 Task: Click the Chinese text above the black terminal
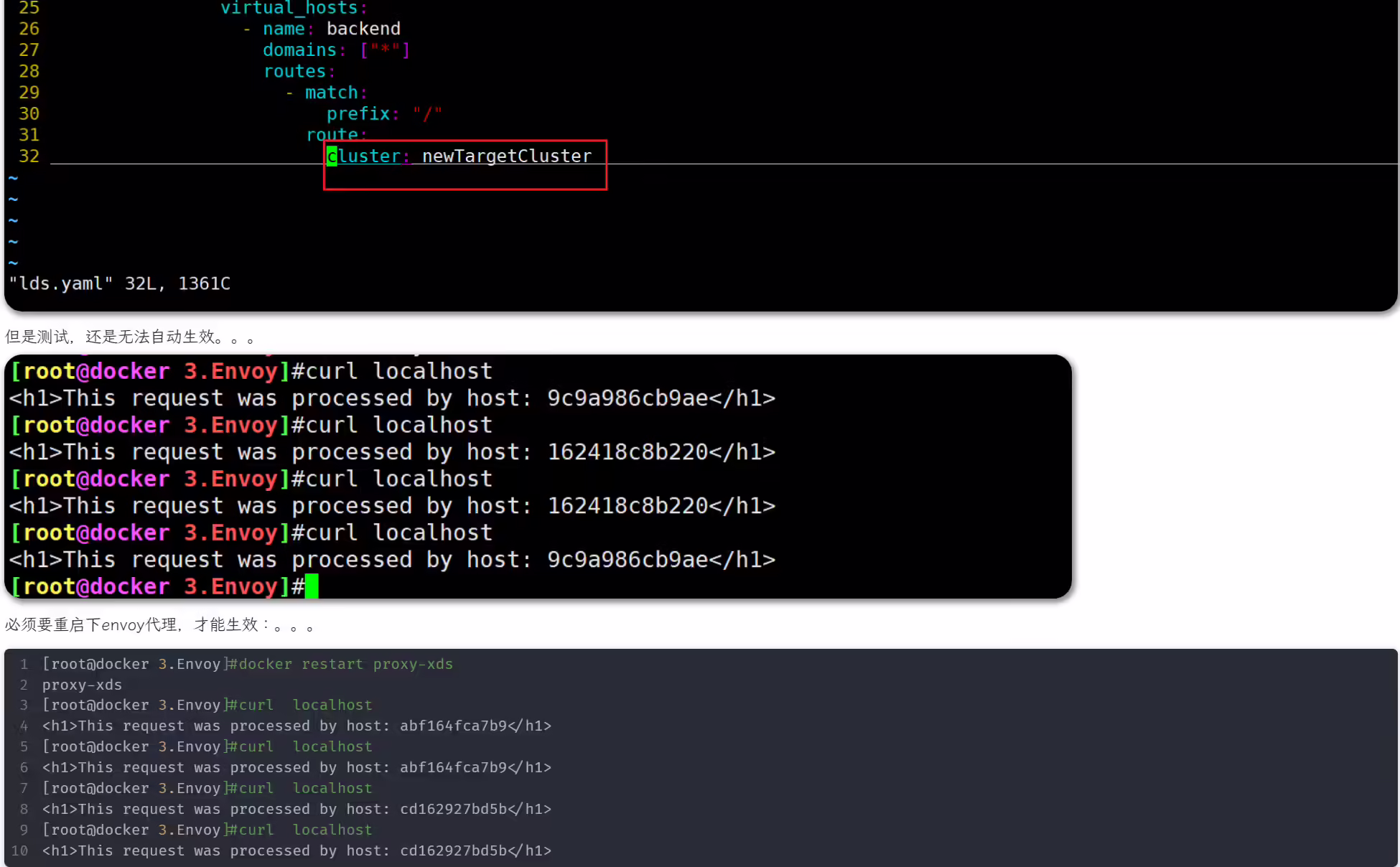click(130, 337)
